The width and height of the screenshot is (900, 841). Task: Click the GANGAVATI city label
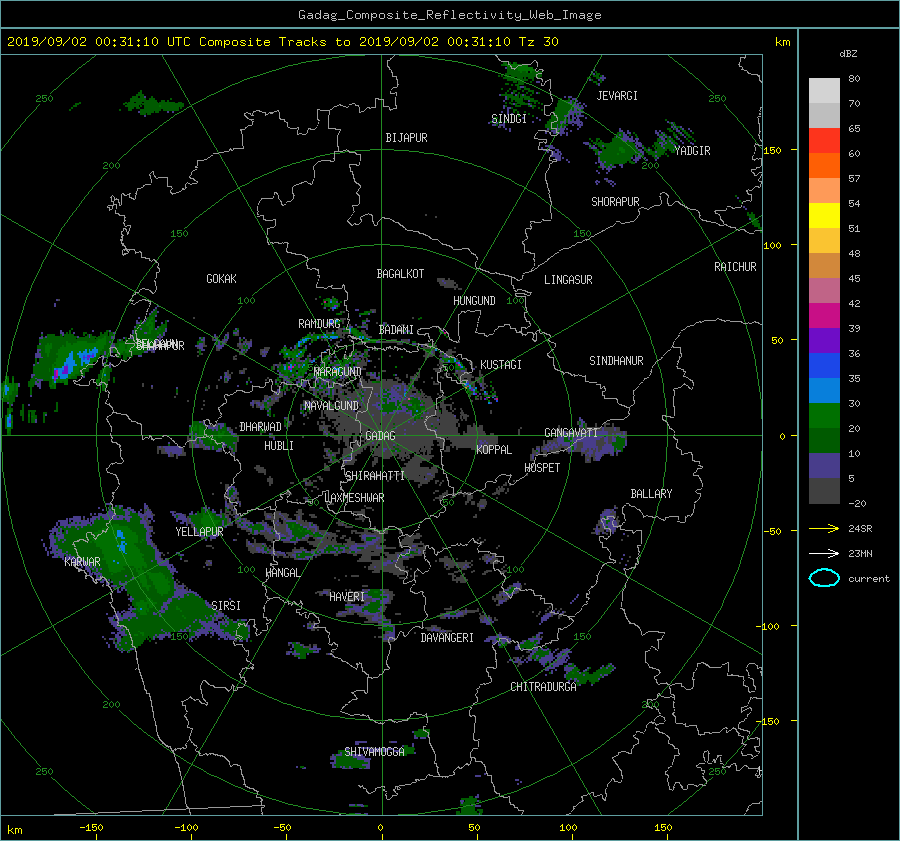click(571, 433)
